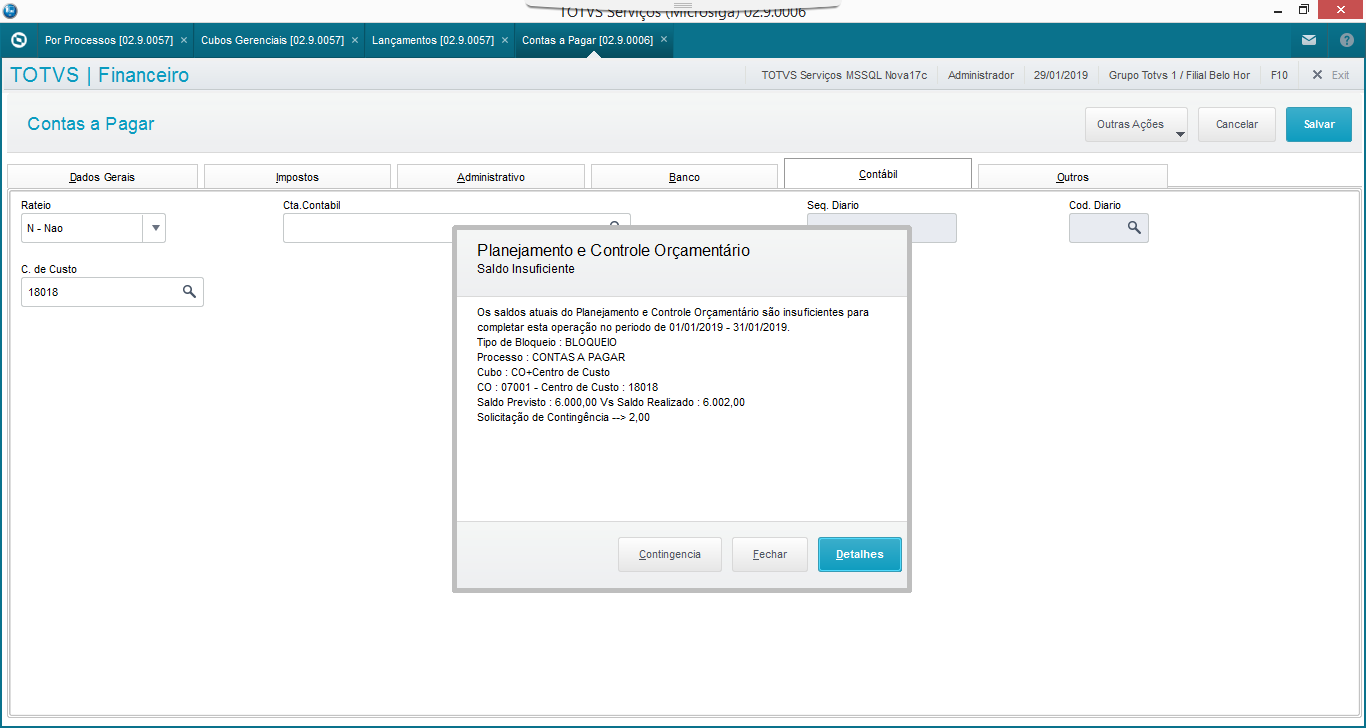Click the Processo : CONTAS A PAGAR line
Viewport: 1366px width, 728px height.
(x=551, y=357)
